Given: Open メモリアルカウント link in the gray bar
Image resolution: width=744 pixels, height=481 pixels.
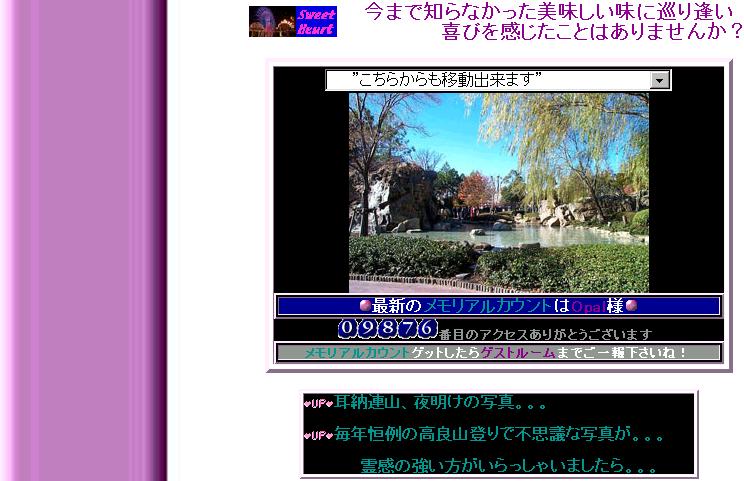Looking at the screenshot, I should [x=356, y=353].
